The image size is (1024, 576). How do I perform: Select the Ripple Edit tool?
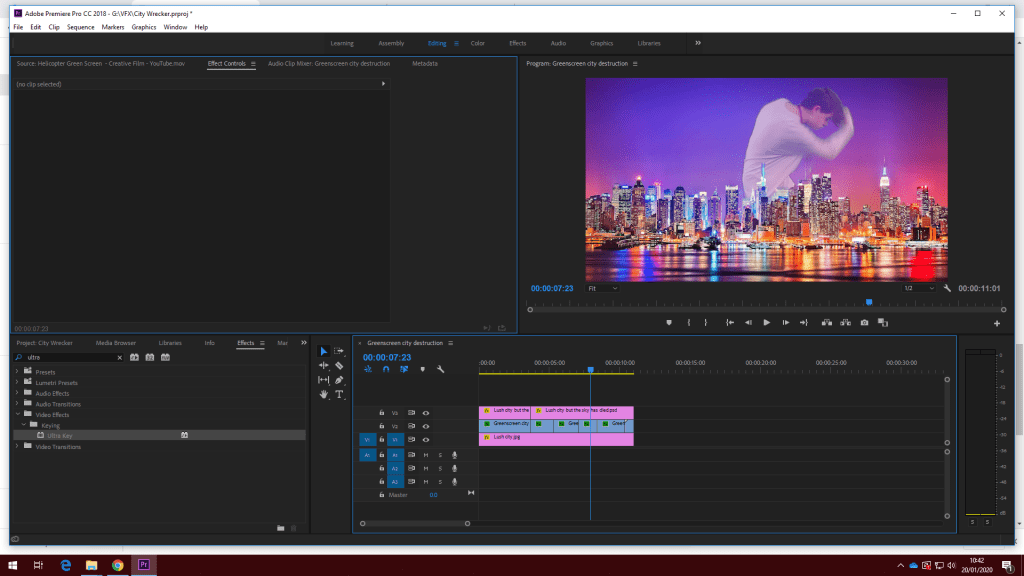(x=324, y=366)
